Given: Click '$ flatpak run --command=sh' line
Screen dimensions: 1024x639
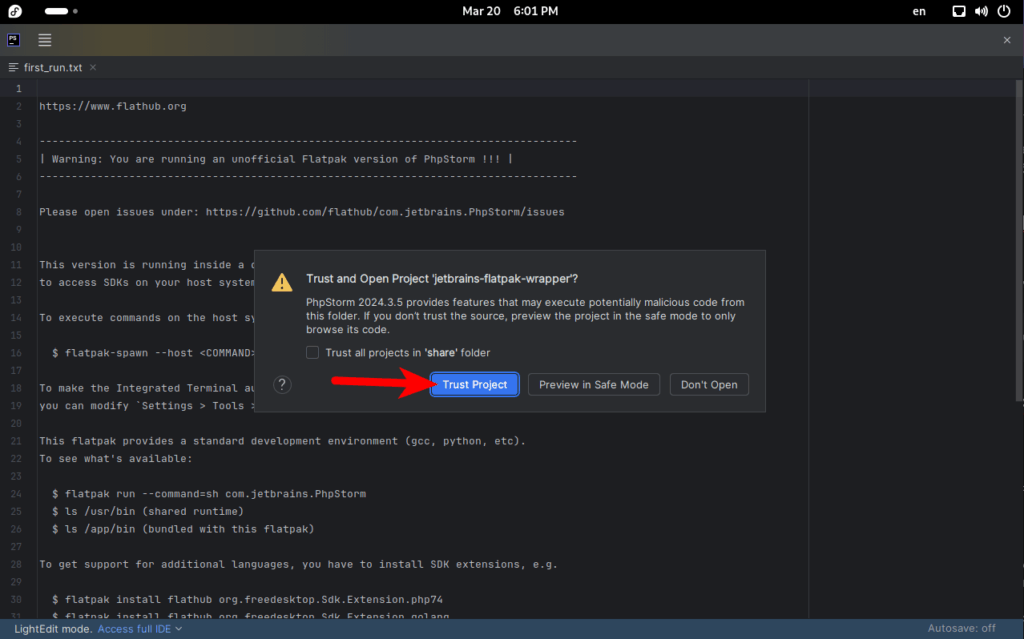Looking at the screenshot, I should 209,493.
